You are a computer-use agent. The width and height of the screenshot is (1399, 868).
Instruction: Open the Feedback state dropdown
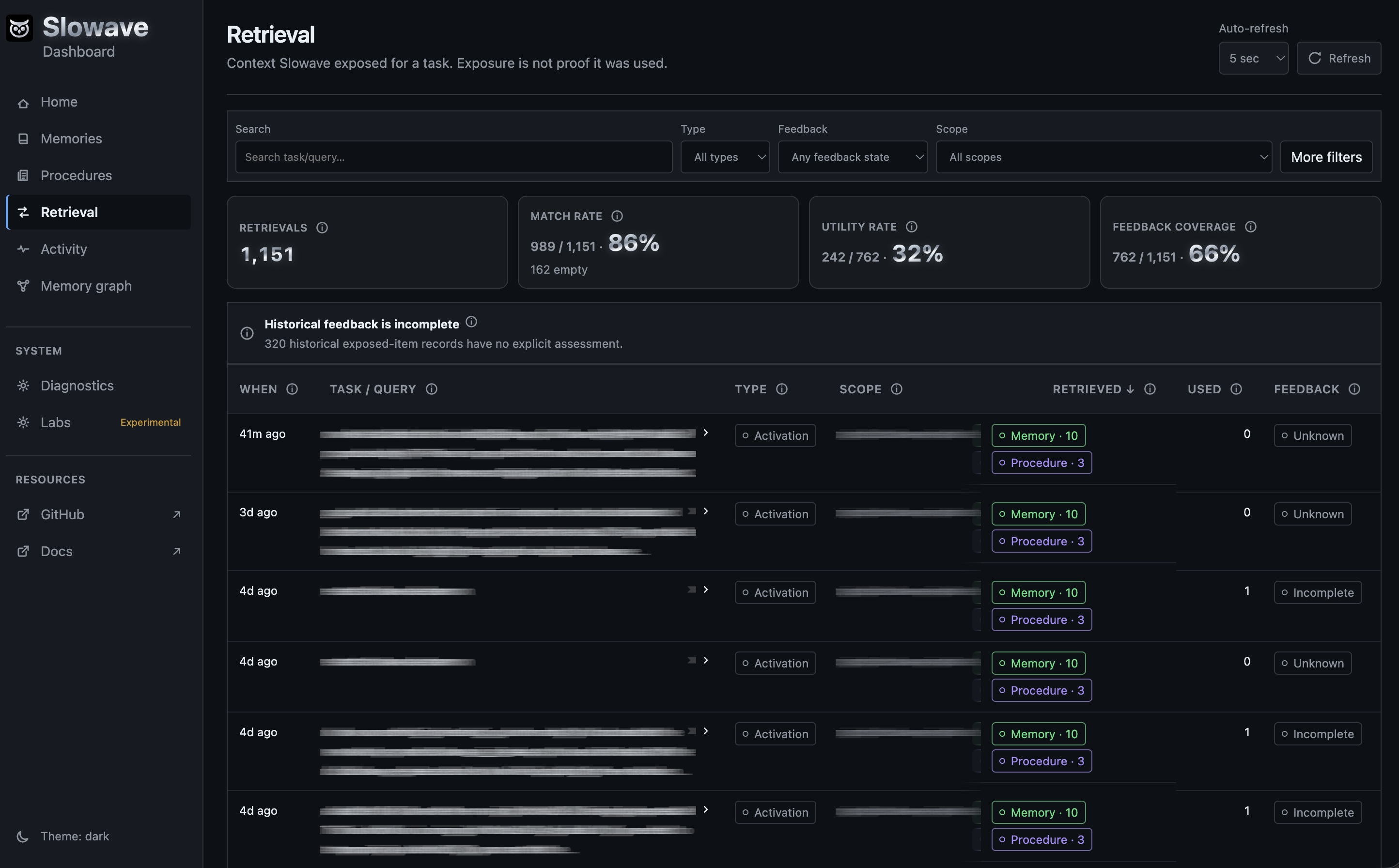tap(853, 157)
